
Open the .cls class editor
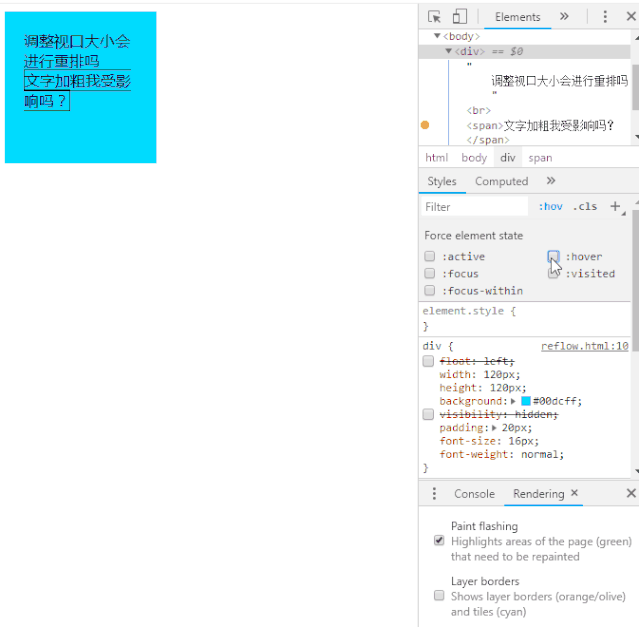(x=585, y=207)
